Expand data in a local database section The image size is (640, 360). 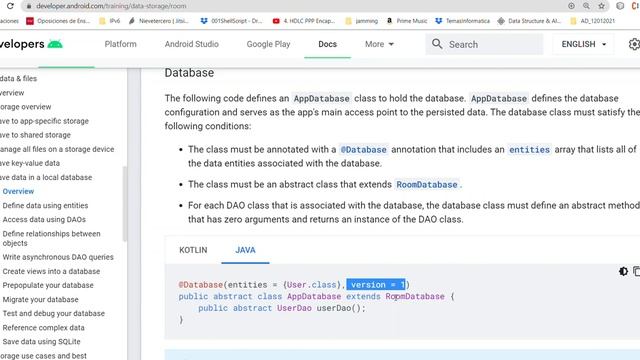[x=46, y=177]
